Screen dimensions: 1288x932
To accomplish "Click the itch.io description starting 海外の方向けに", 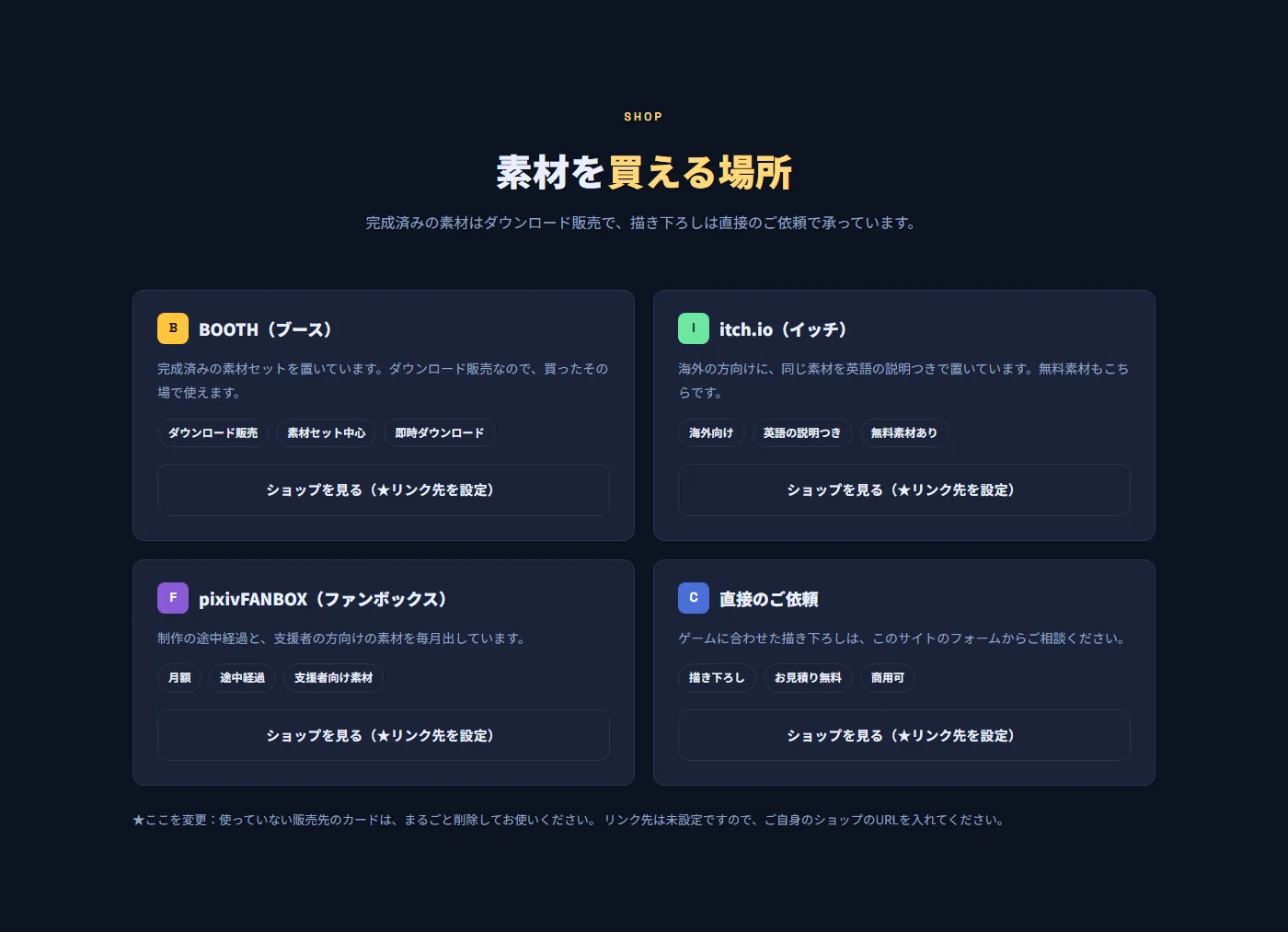I will pyautogui.click(x=903, y=380).
